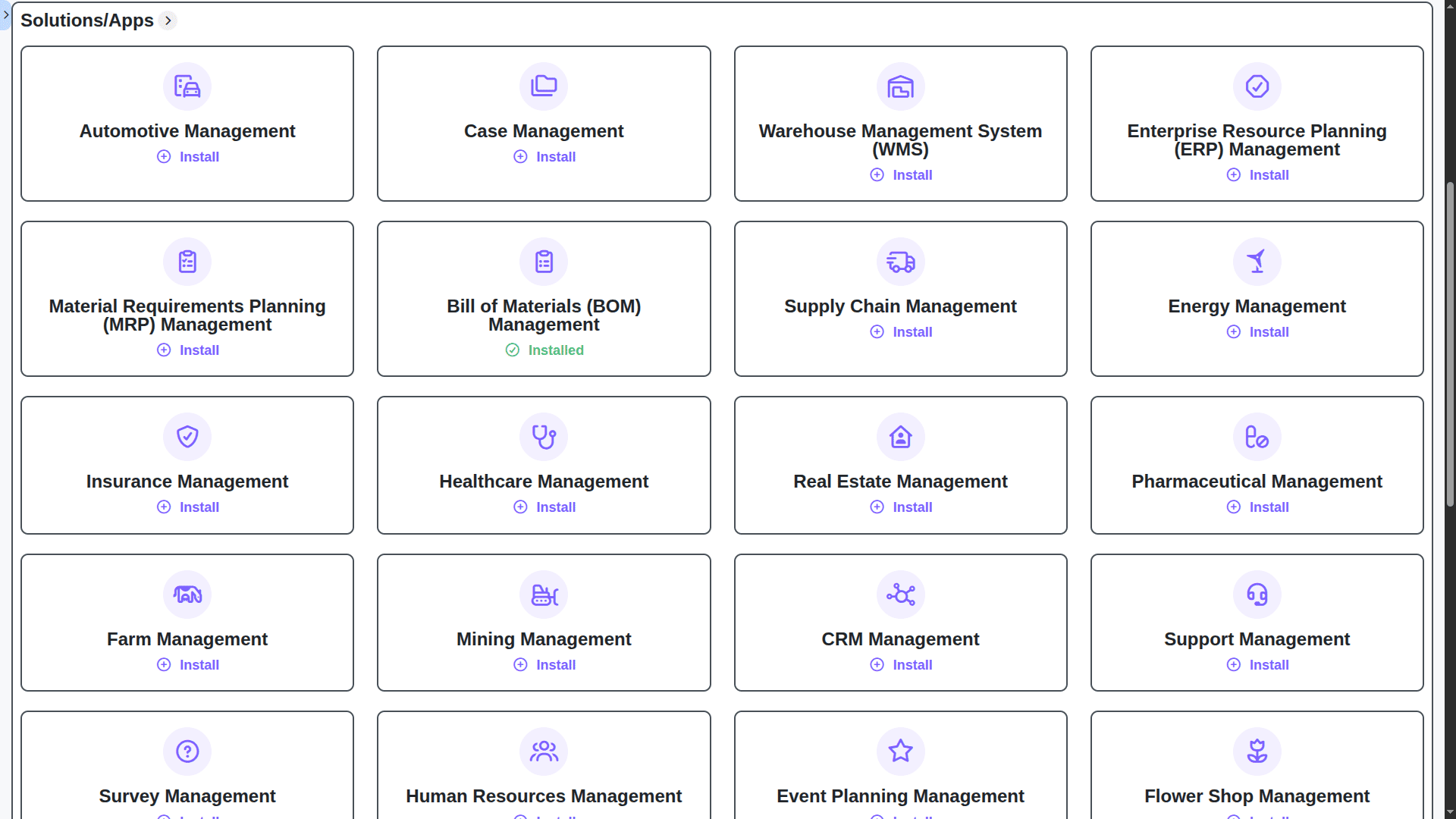Click the Flower Shop Management flower icon
The image size is (1456, 819).
(x=1257, y=752)
